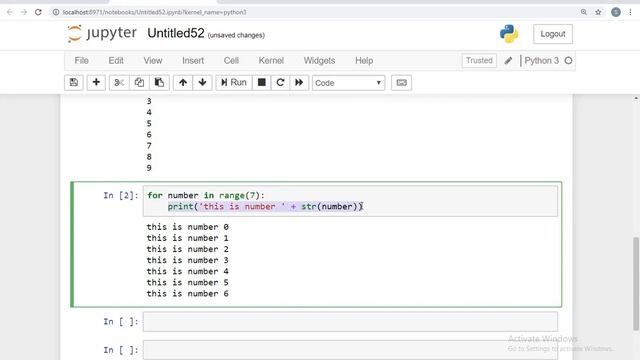Open the command palette keyboard icon
The image size is (640, 360).
pyautogui.click(x=402, y=82)
